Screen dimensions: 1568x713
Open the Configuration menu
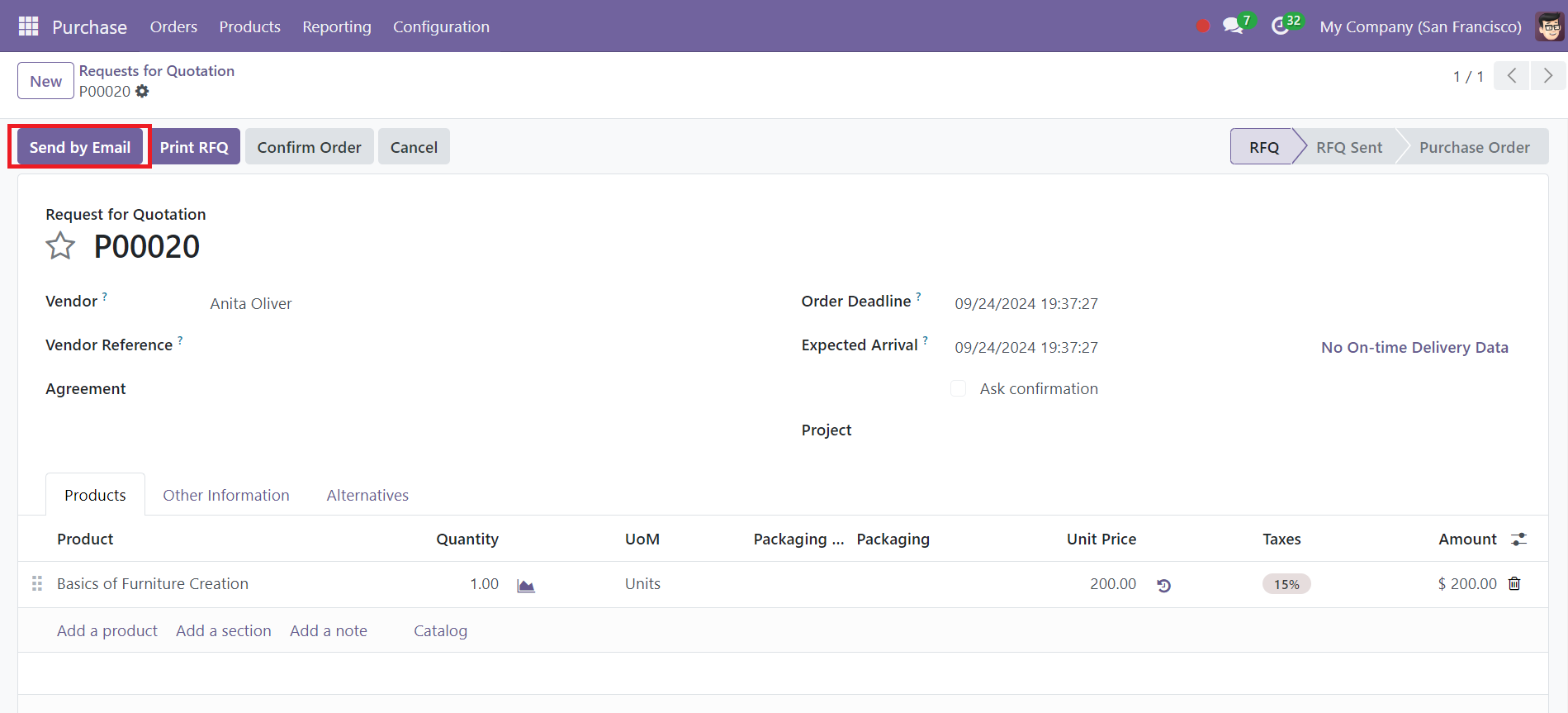coord(441,26)
